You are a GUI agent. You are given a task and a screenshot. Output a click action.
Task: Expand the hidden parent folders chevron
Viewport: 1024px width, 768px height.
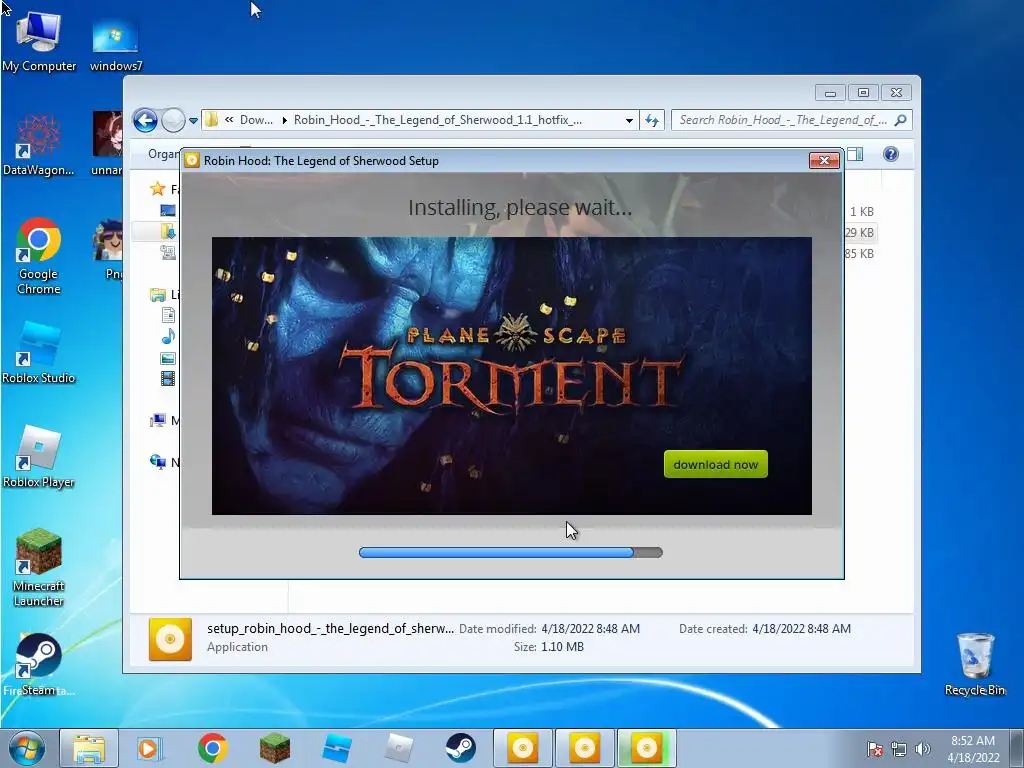point(229,120)
